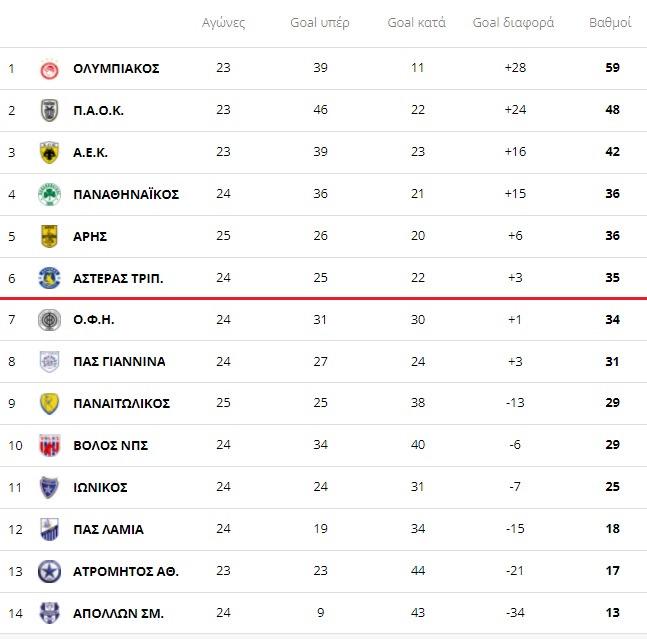This screenshot has width=647, height=639.
Task: Click the ΒΟΛΟΣ ΝΠΣ team crest icon
Action: (48, 445)
